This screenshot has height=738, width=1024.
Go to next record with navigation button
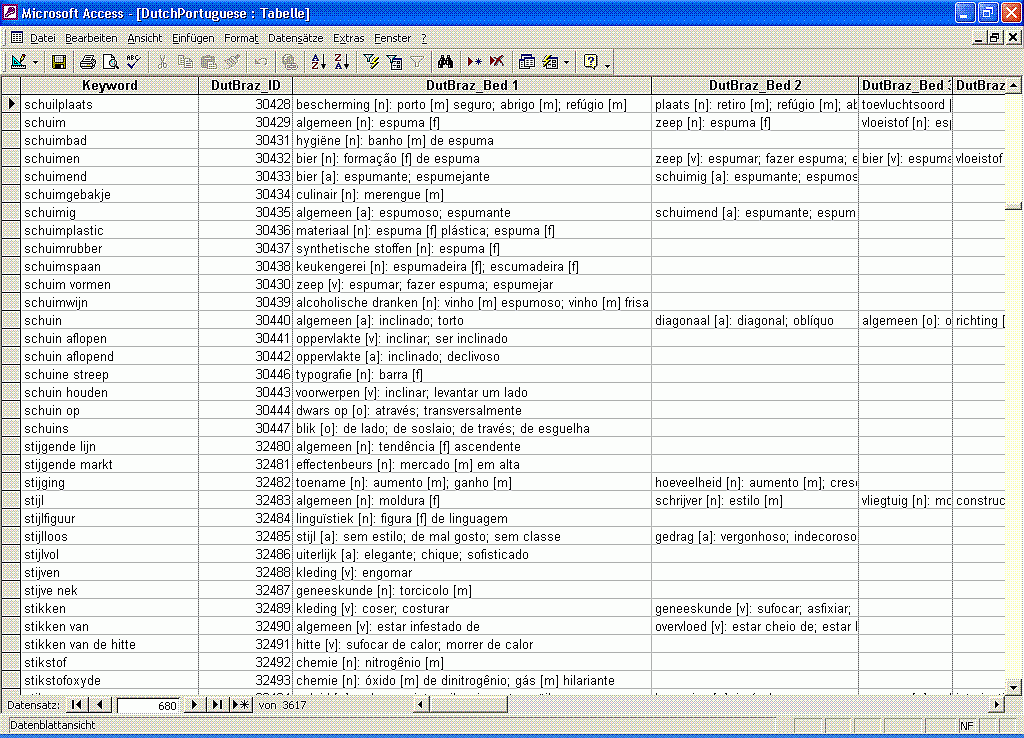(194, 705)
